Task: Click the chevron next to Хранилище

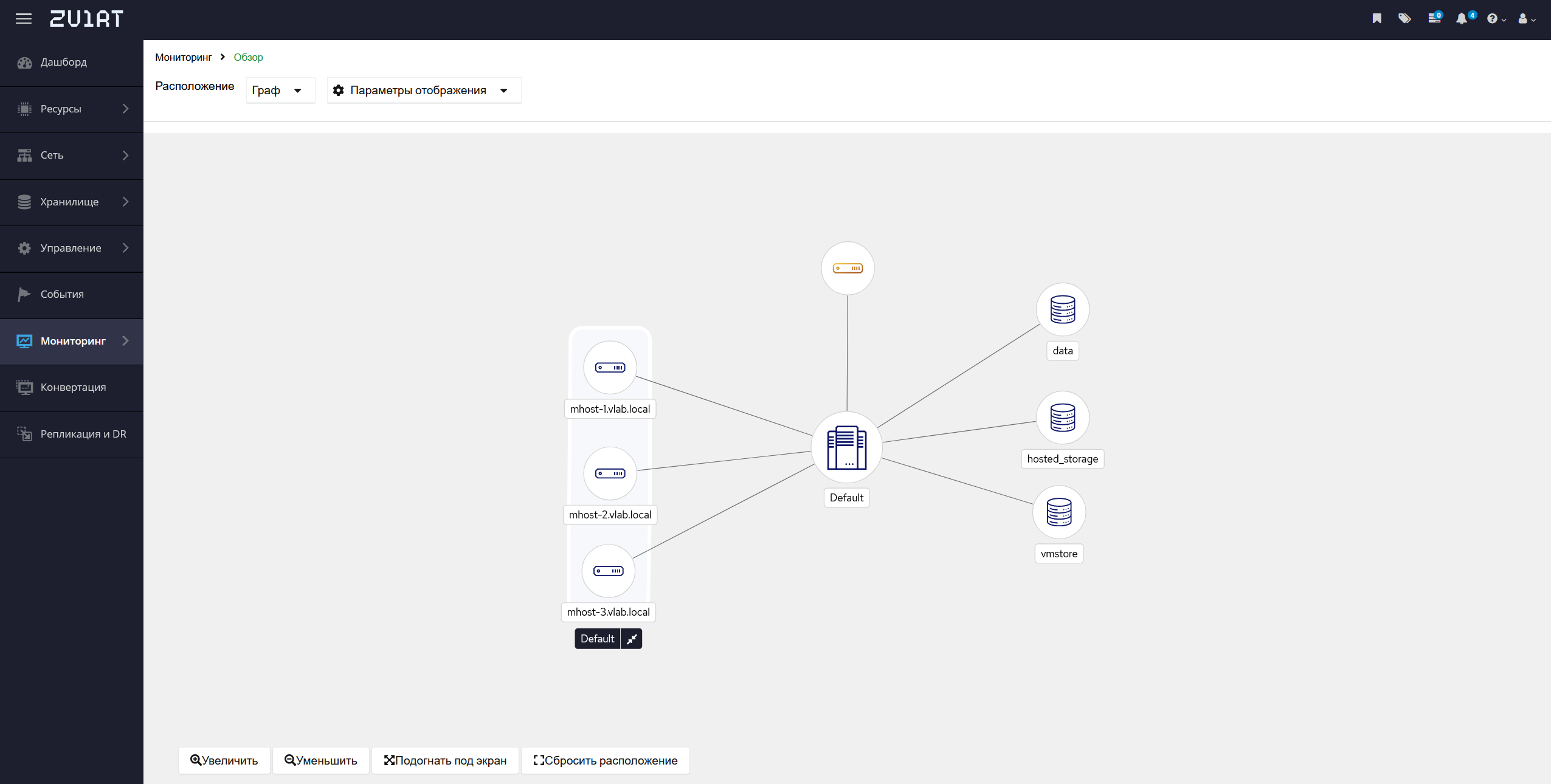Action: click(126, 202)
